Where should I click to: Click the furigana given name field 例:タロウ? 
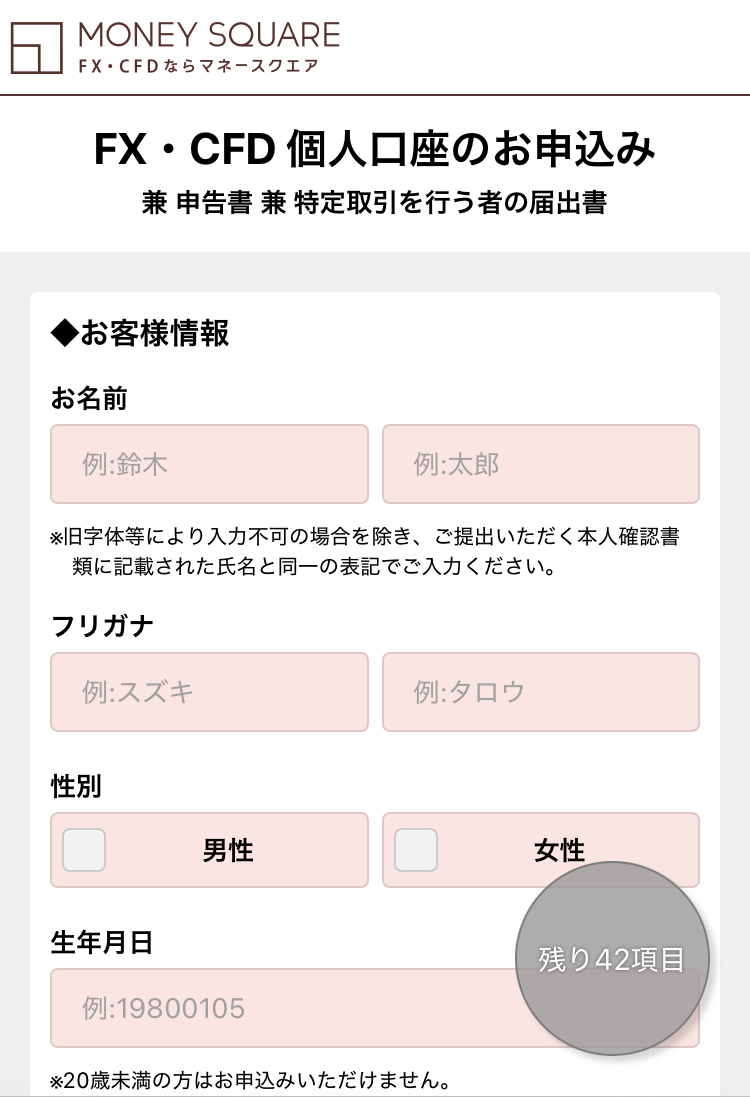click(540, 692)
